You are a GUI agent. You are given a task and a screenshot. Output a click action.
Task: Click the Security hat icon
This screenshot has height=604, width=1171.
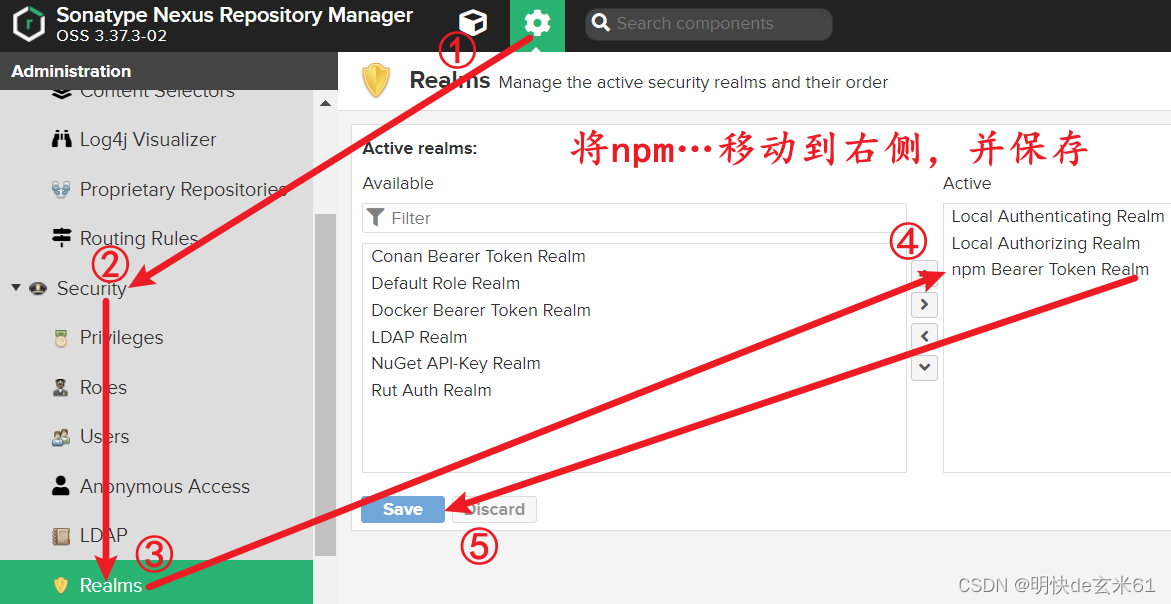[x=38, y=288]
